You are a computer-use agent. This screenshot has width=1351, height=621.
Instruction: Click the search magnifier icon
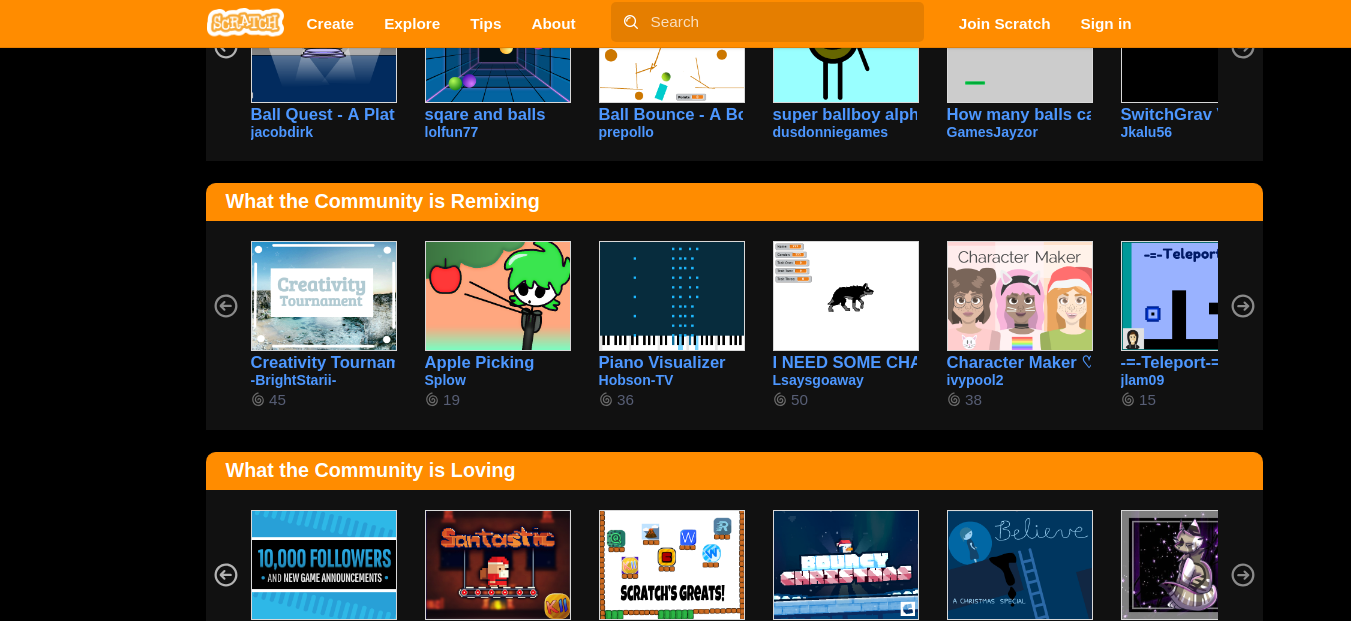[x=630, y=22]
